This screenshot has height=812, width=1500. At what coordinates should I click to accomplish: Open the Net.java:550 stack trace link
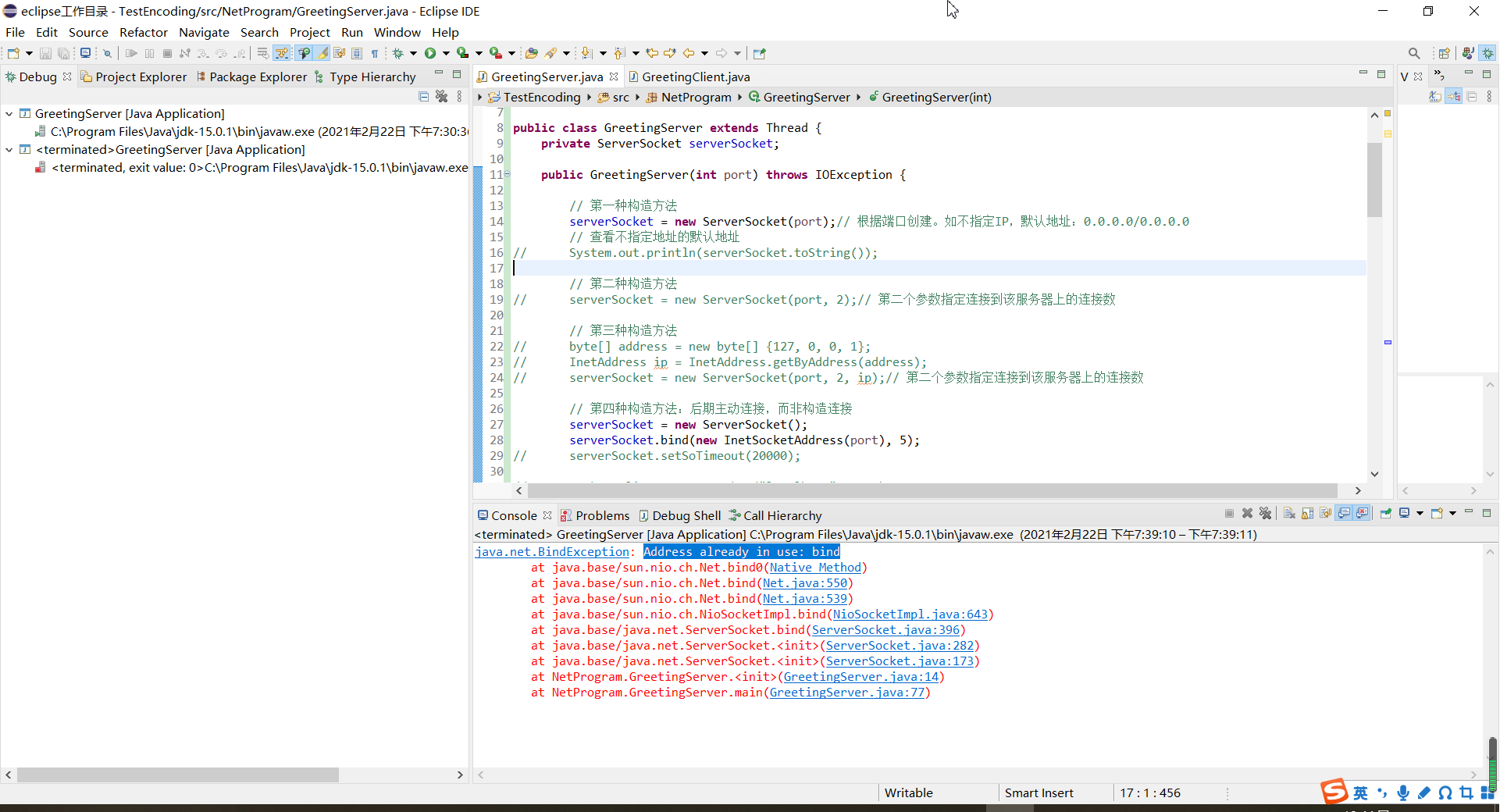(805, 582)
